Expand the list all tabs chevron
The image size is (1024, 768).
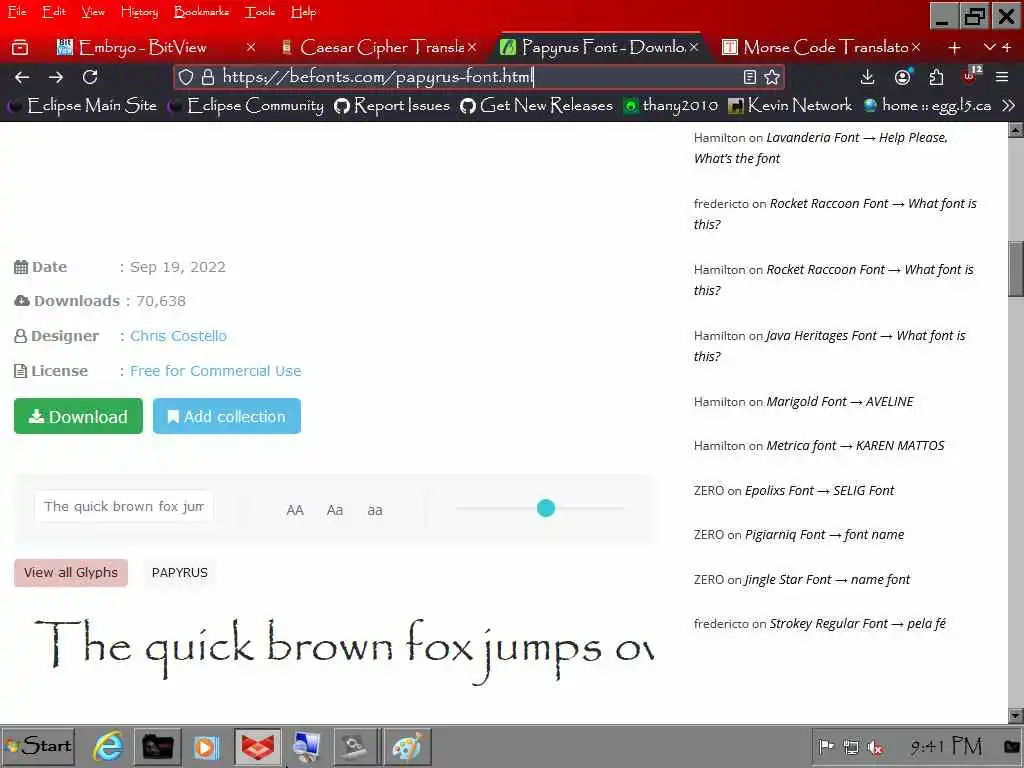click(990, 47)
